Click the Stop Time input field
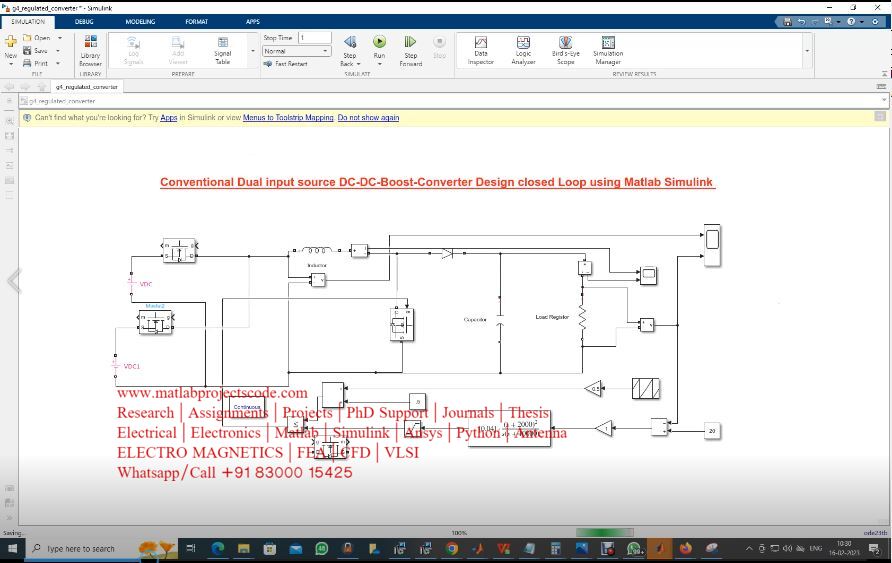The image size is (892, 563). [314, 38]
